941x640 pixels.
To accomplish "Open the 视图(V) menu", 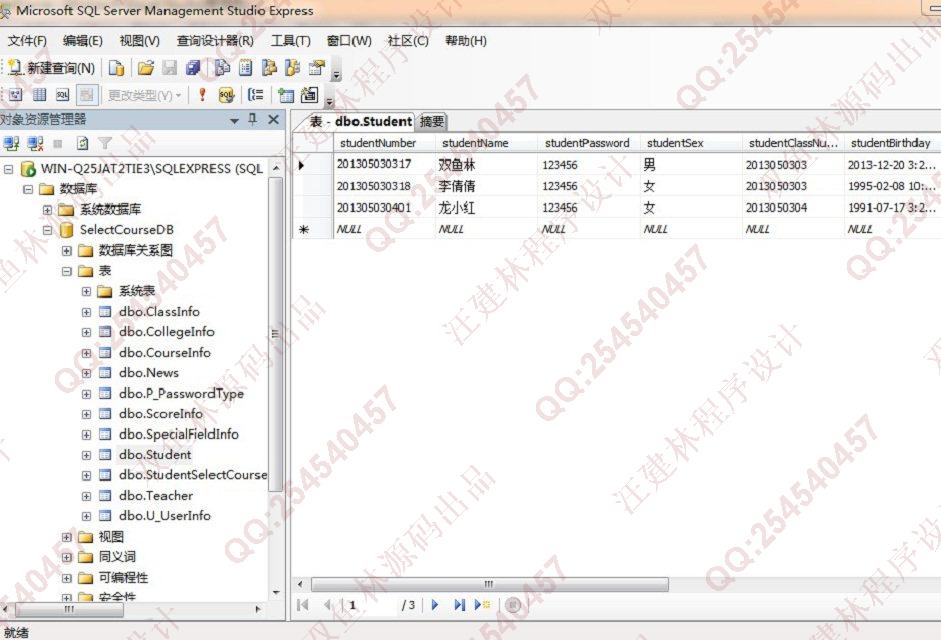I will [139, 41].
